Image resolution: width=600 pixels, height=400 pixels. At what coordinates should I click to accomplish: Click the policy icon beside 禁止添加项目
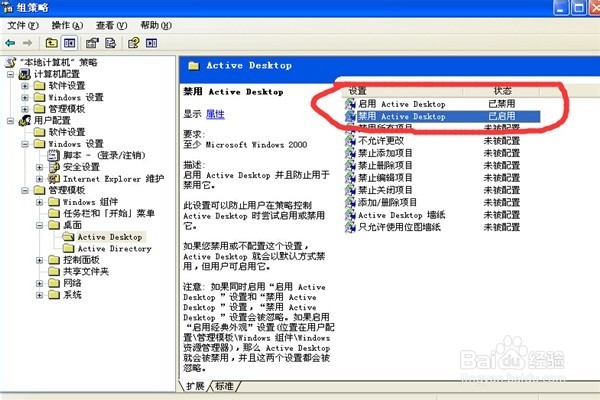coord(350,153)
